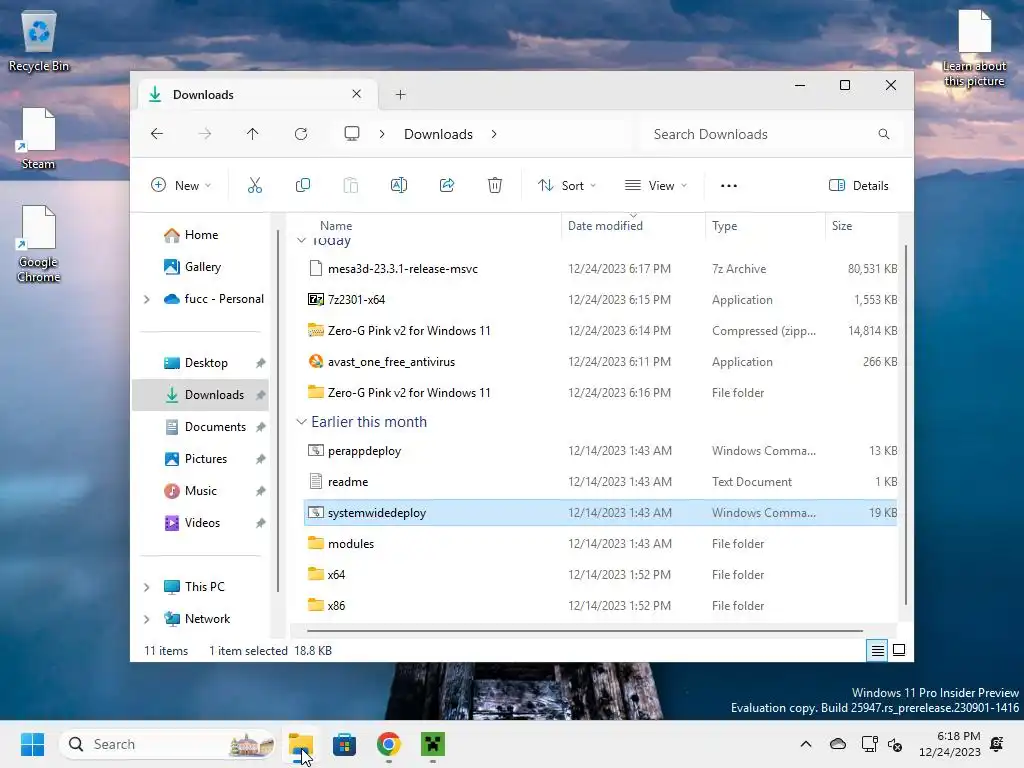The height and width of the screenshot is (768, 1024).
Task: Click the vertical scrollbar of file list
Action: (x=906, y=424)
